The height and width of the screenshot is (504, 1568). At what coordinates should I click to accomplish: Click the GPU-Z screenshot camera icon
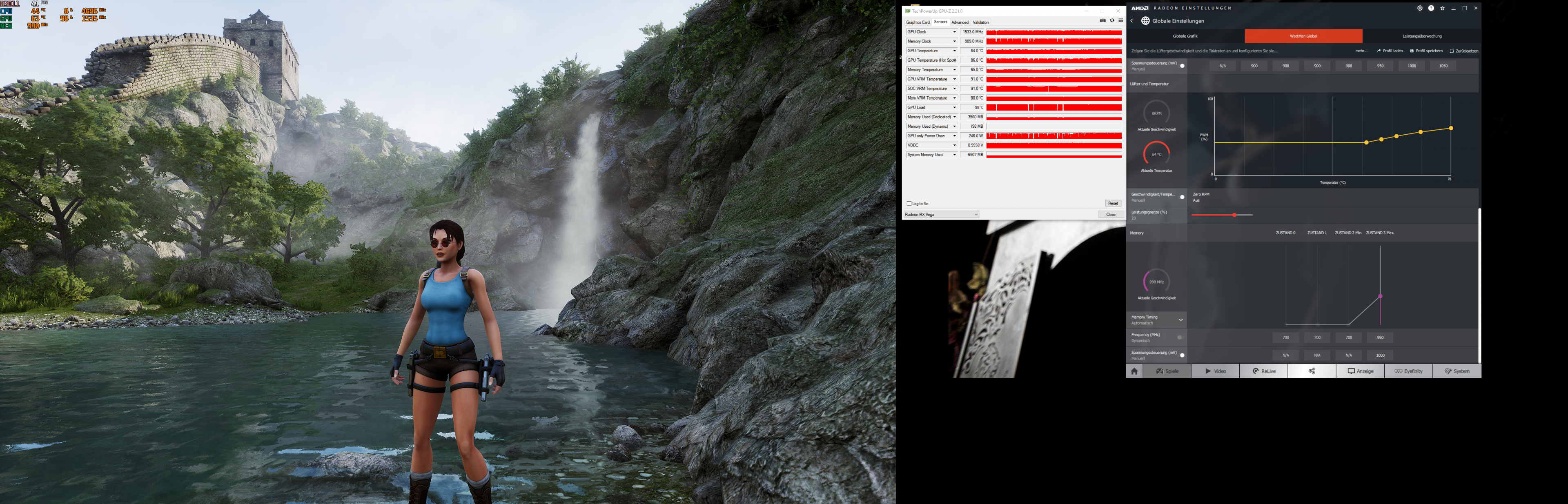(1102, 21)
